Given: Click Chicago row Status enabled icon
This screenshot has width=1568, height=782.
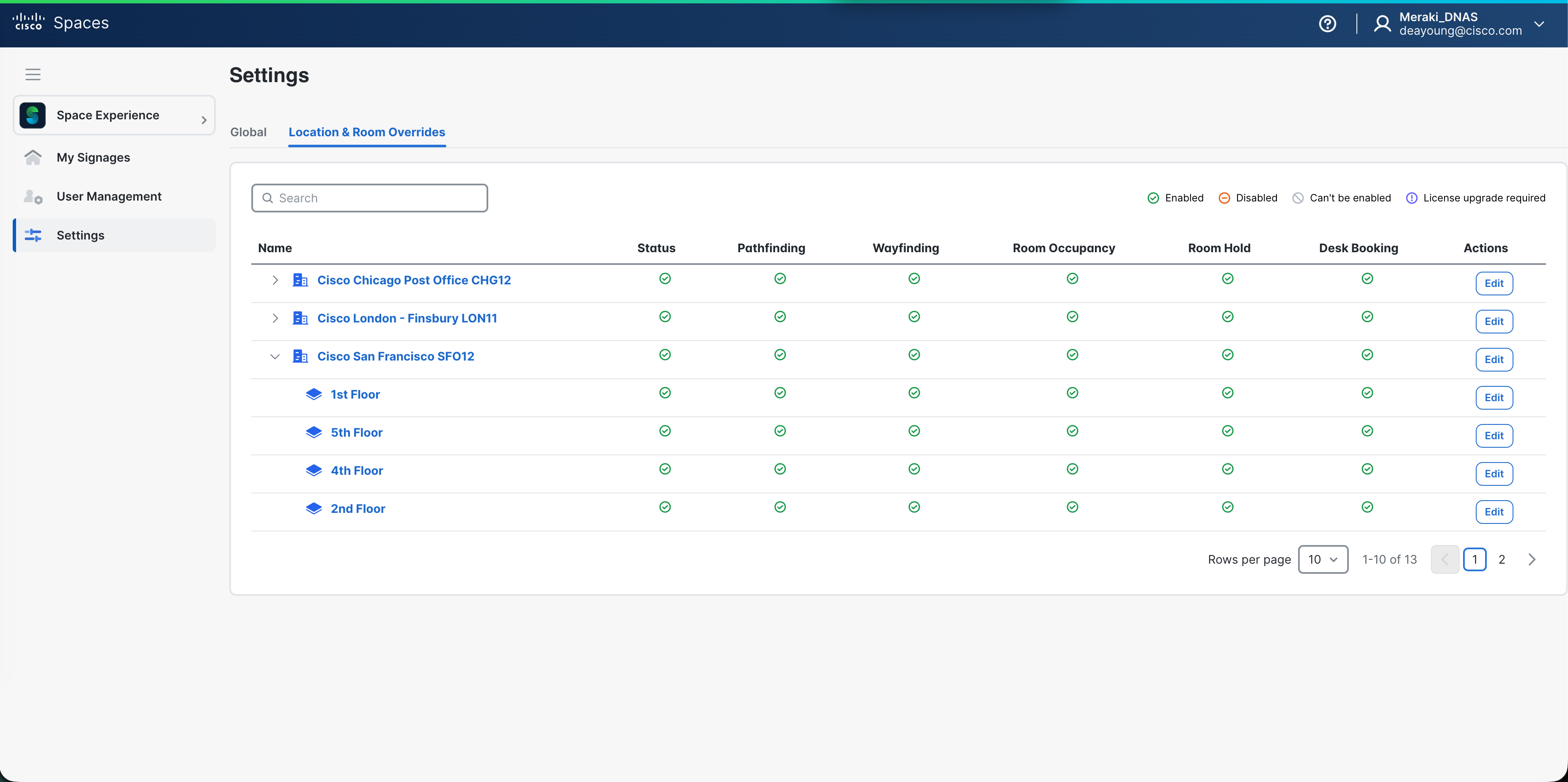Looking at the screenshot, I should pos(665,279).
